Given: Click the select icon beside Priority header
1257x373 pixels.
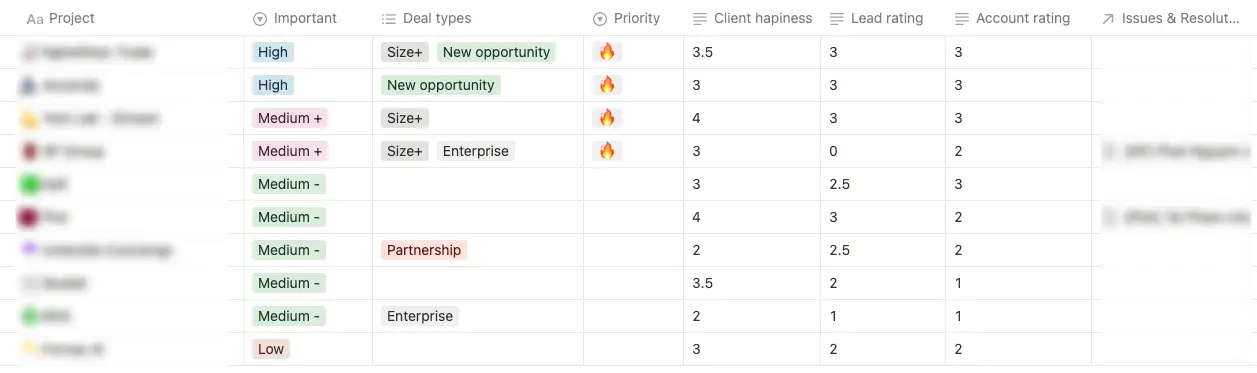Looking at the screenshot, I should point(600,18).
